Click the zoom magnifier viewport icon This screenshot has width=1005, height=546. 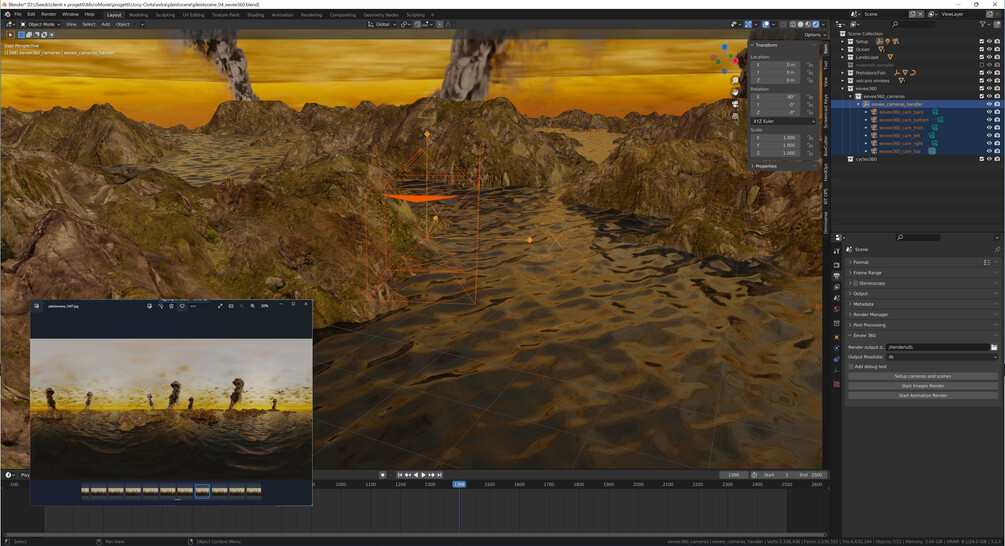coord(735,81)
